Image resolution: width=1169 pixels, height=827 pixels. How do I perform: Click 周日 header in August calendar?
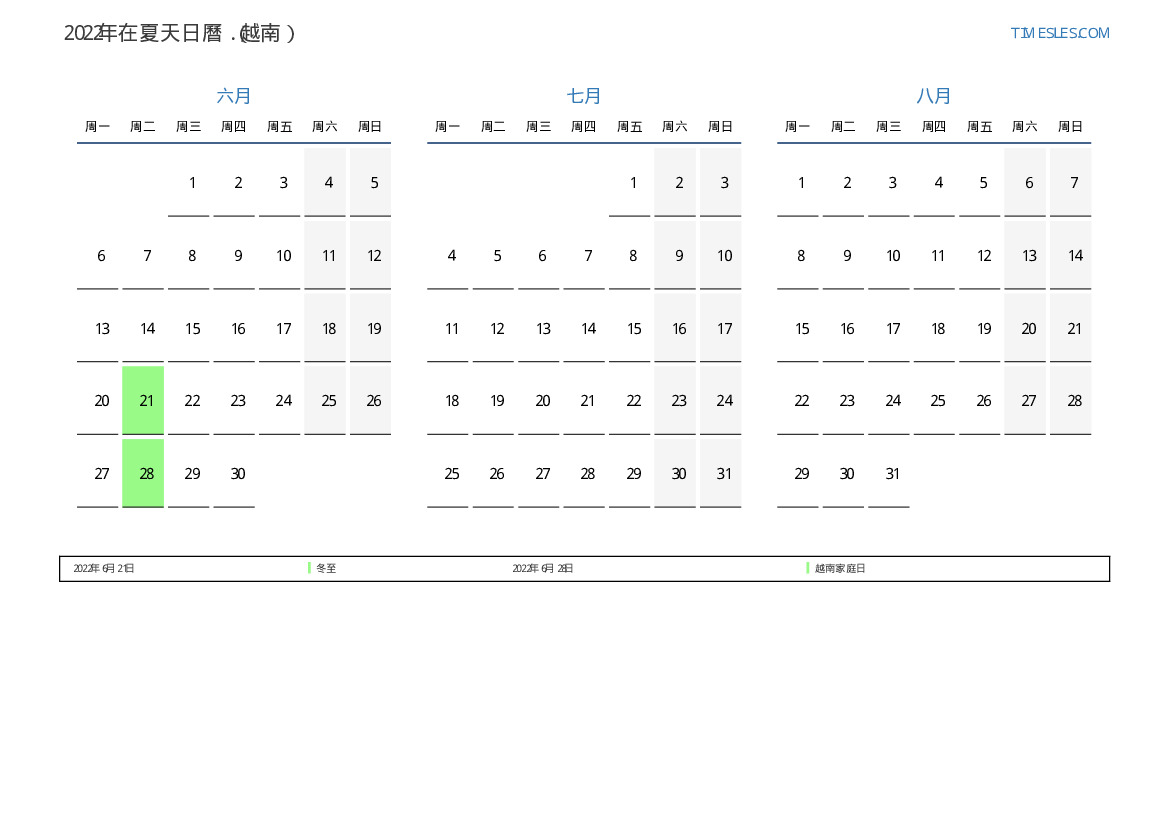click(1071, 127)
